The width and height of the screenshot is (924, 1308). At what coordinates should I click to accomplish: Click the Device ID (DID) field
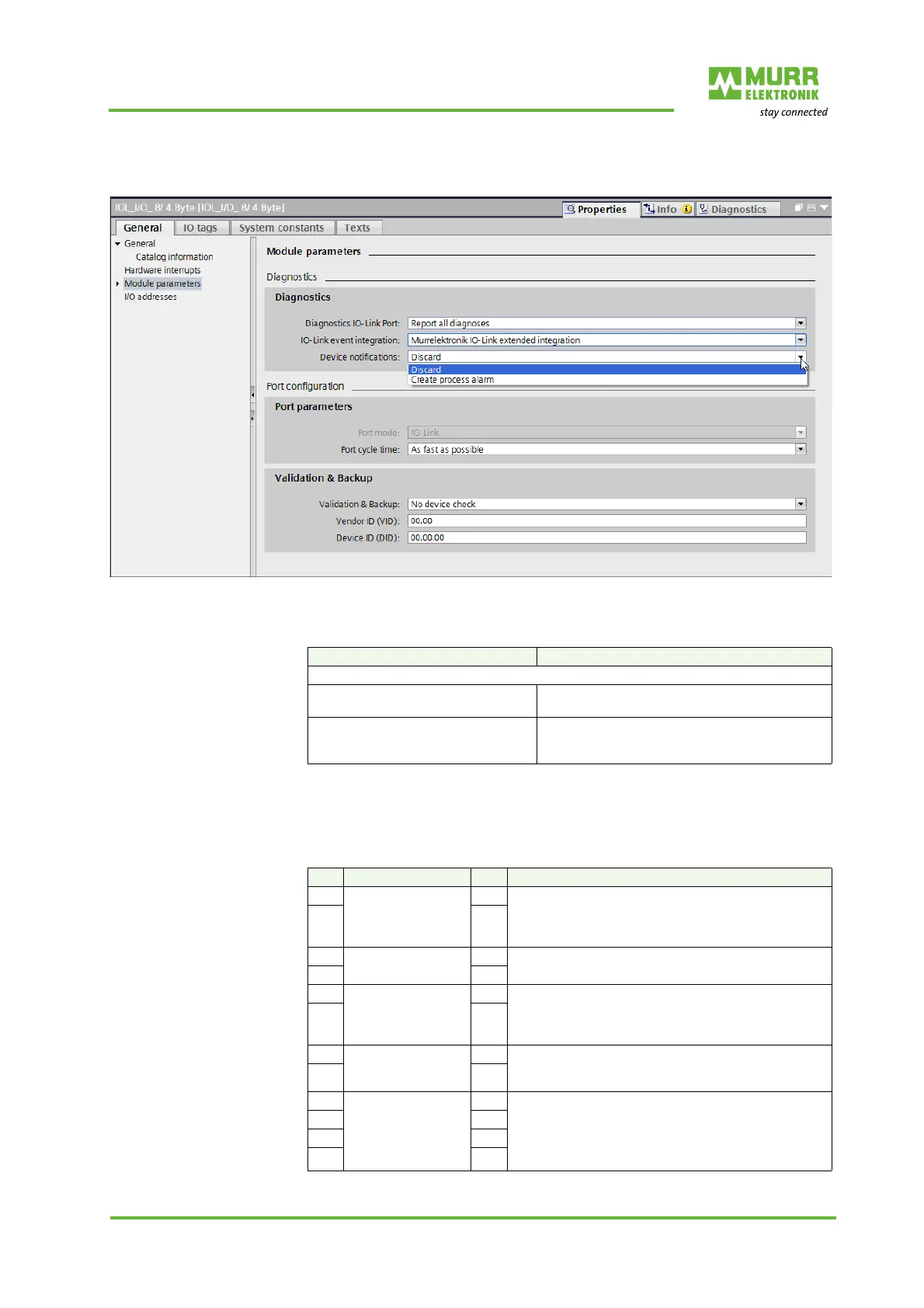(606, 537)
